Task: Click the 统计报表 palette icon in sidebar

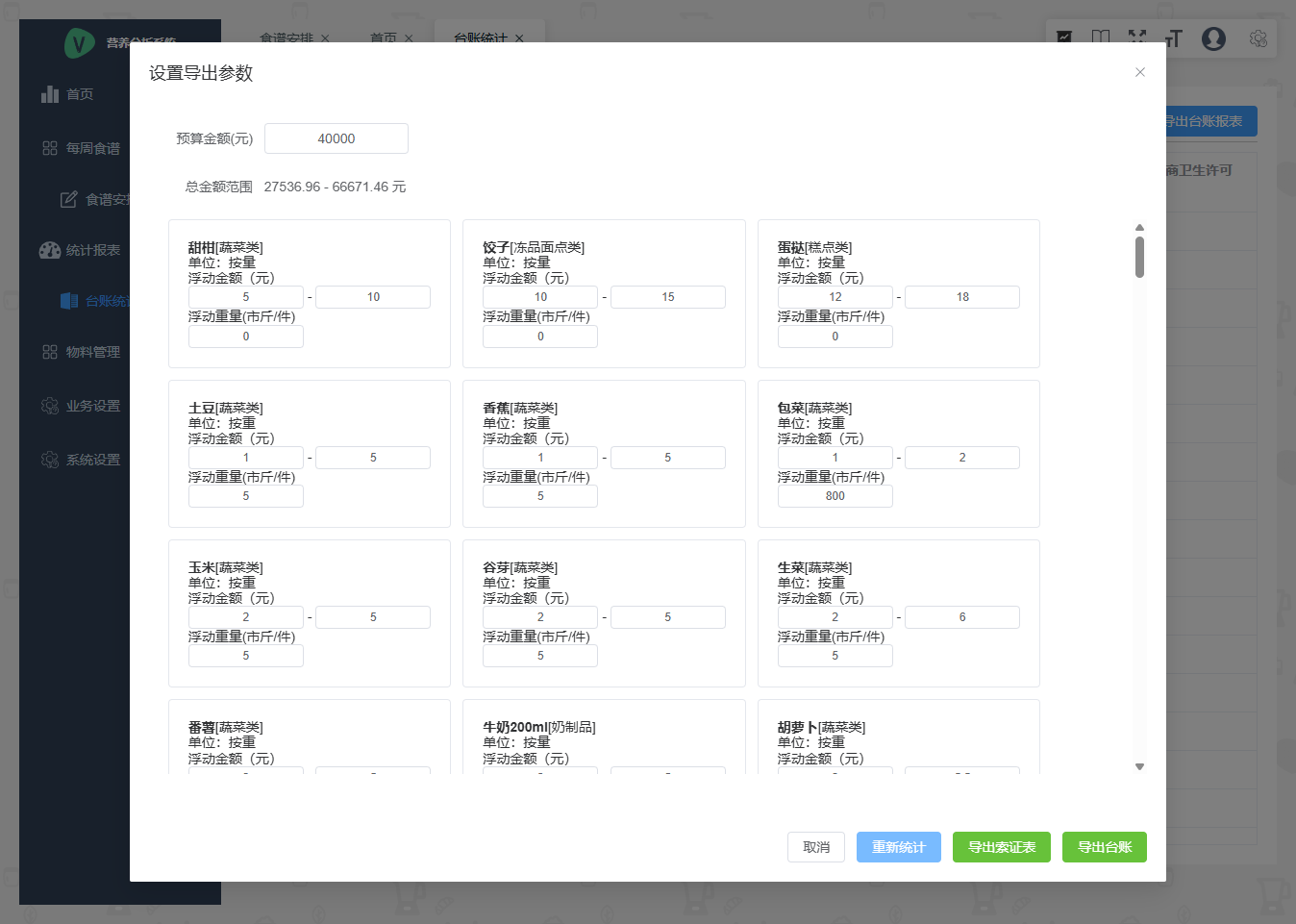Action: click(50, 250)
